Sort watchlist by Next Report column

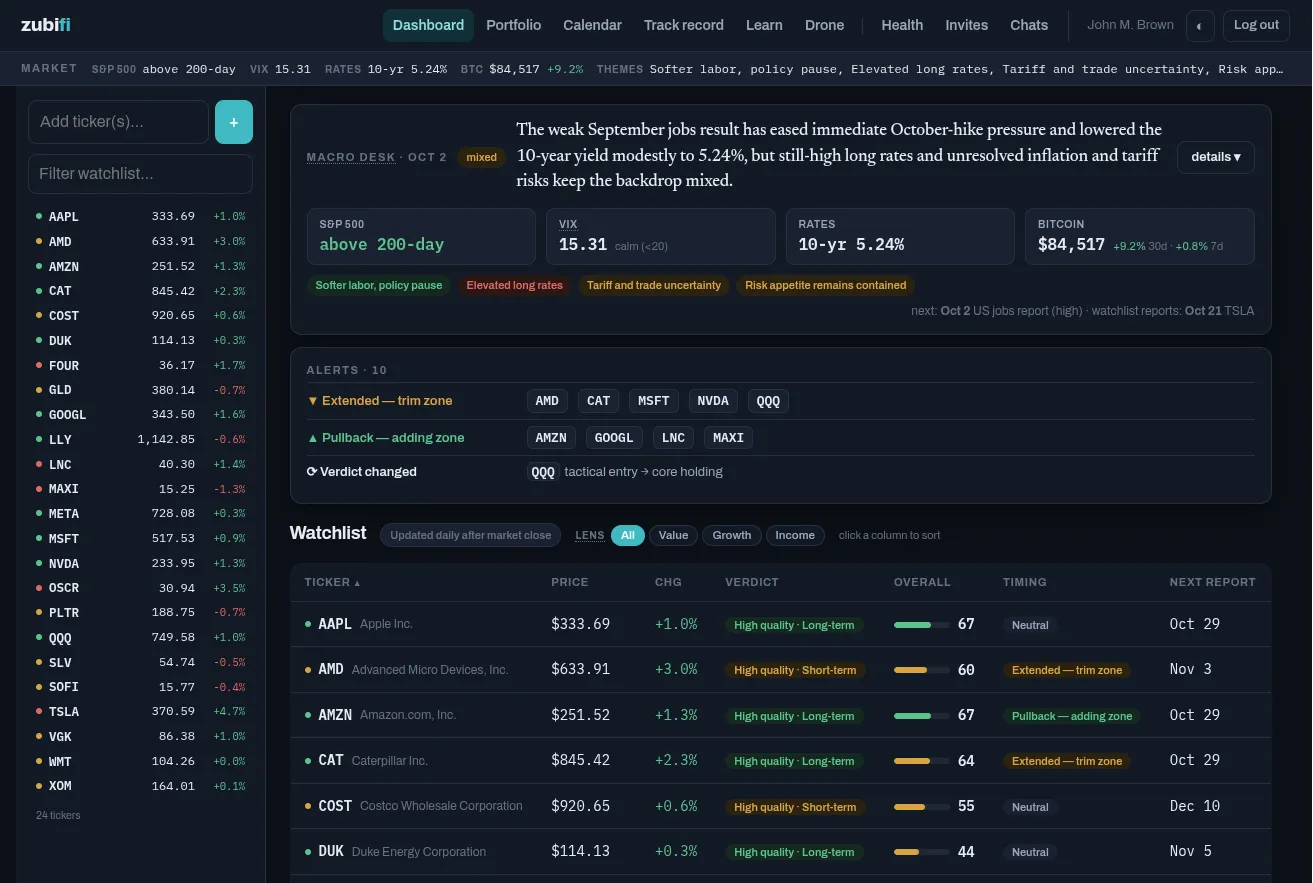pyautogui.click(x=1212, y=582)
